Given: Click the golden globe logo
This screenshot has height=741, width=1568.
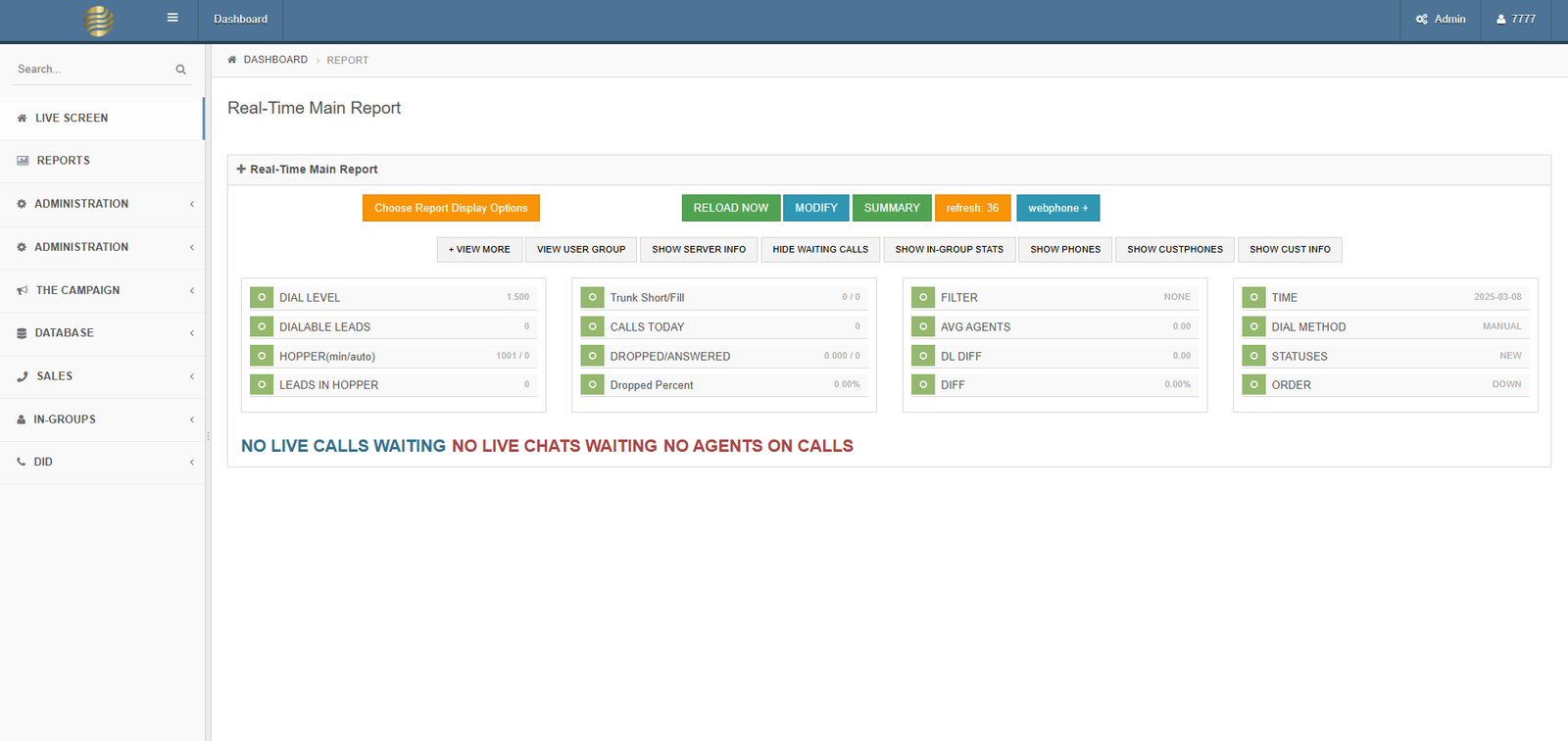Looking at the screenshot, I should pyautogui.click(x=99, y=21).
